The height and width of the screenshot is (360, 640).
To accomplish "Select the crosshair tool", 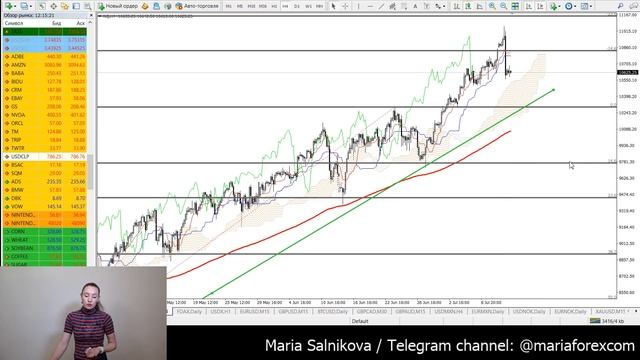I will point(345,6).
